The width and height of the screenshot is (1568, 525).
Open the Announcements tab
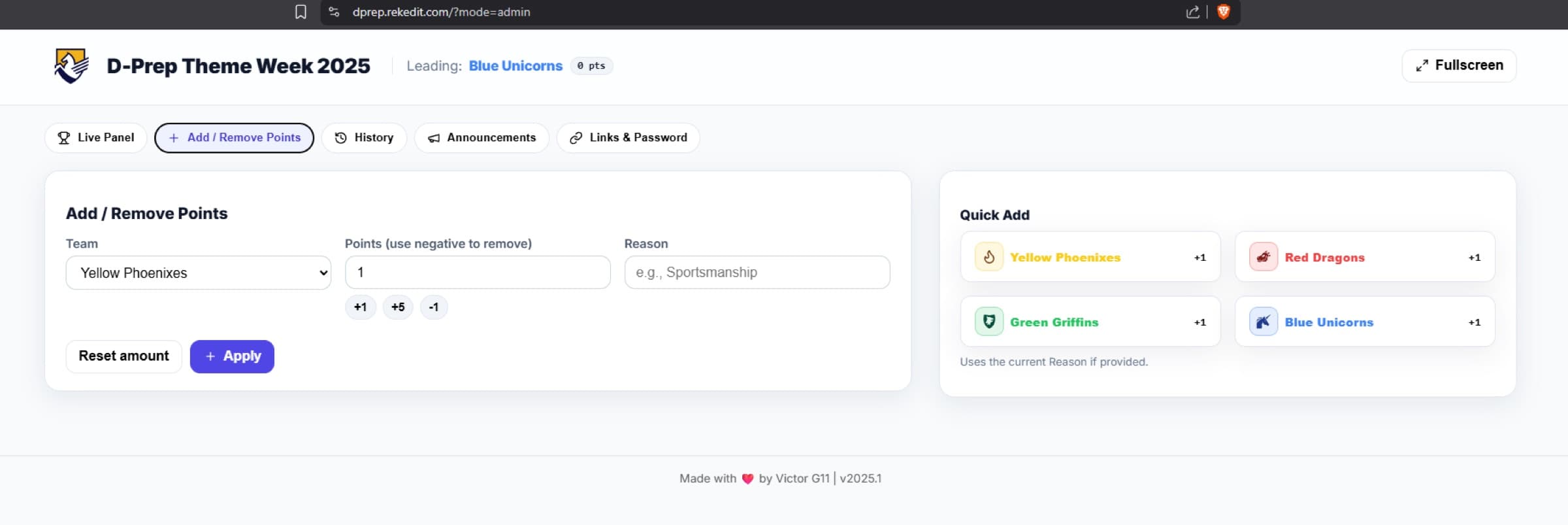pos(482,138)
